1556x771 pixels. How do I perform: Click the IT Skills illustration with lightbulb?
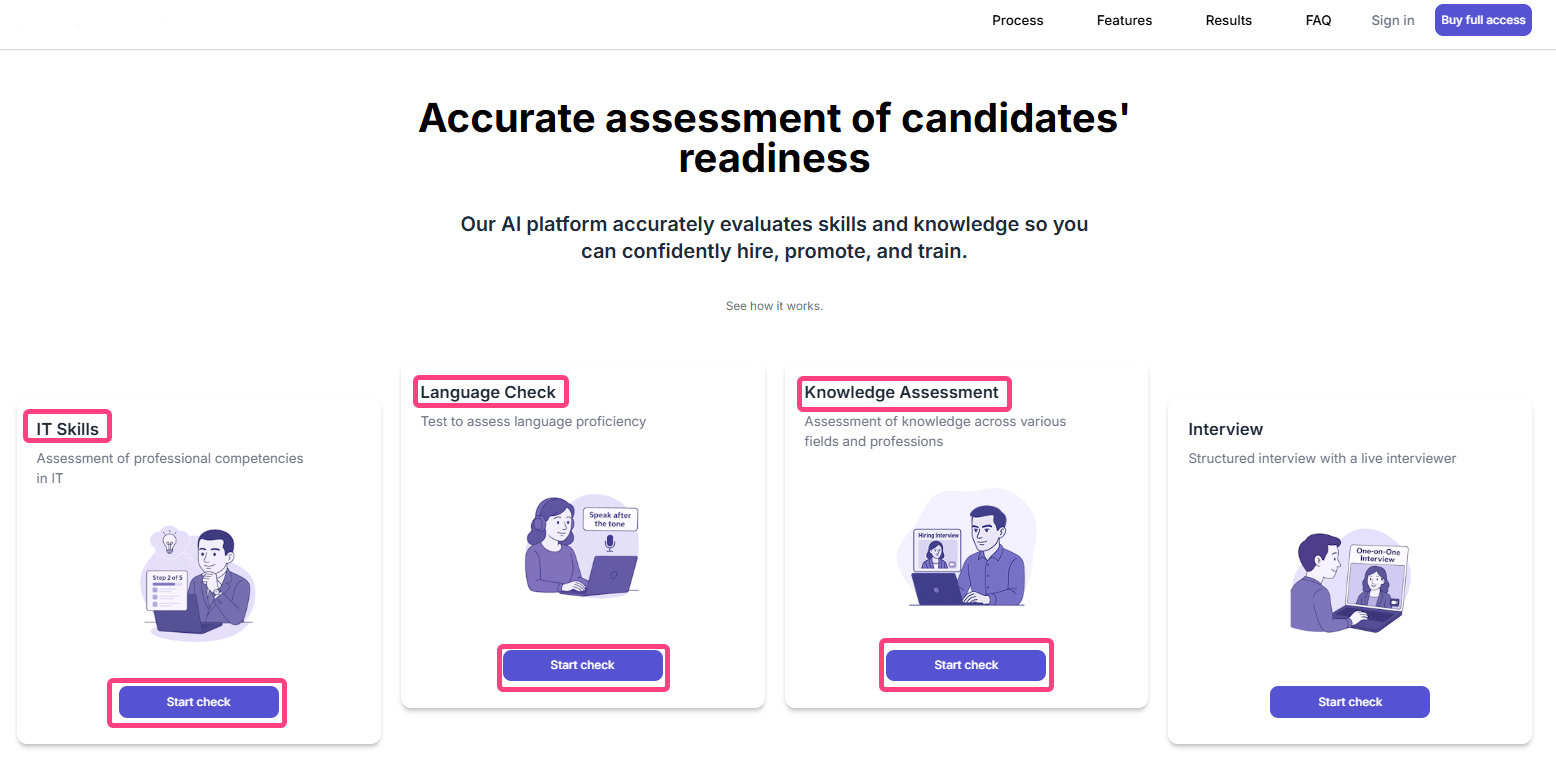pyautogui.click(x=198, y=585)
